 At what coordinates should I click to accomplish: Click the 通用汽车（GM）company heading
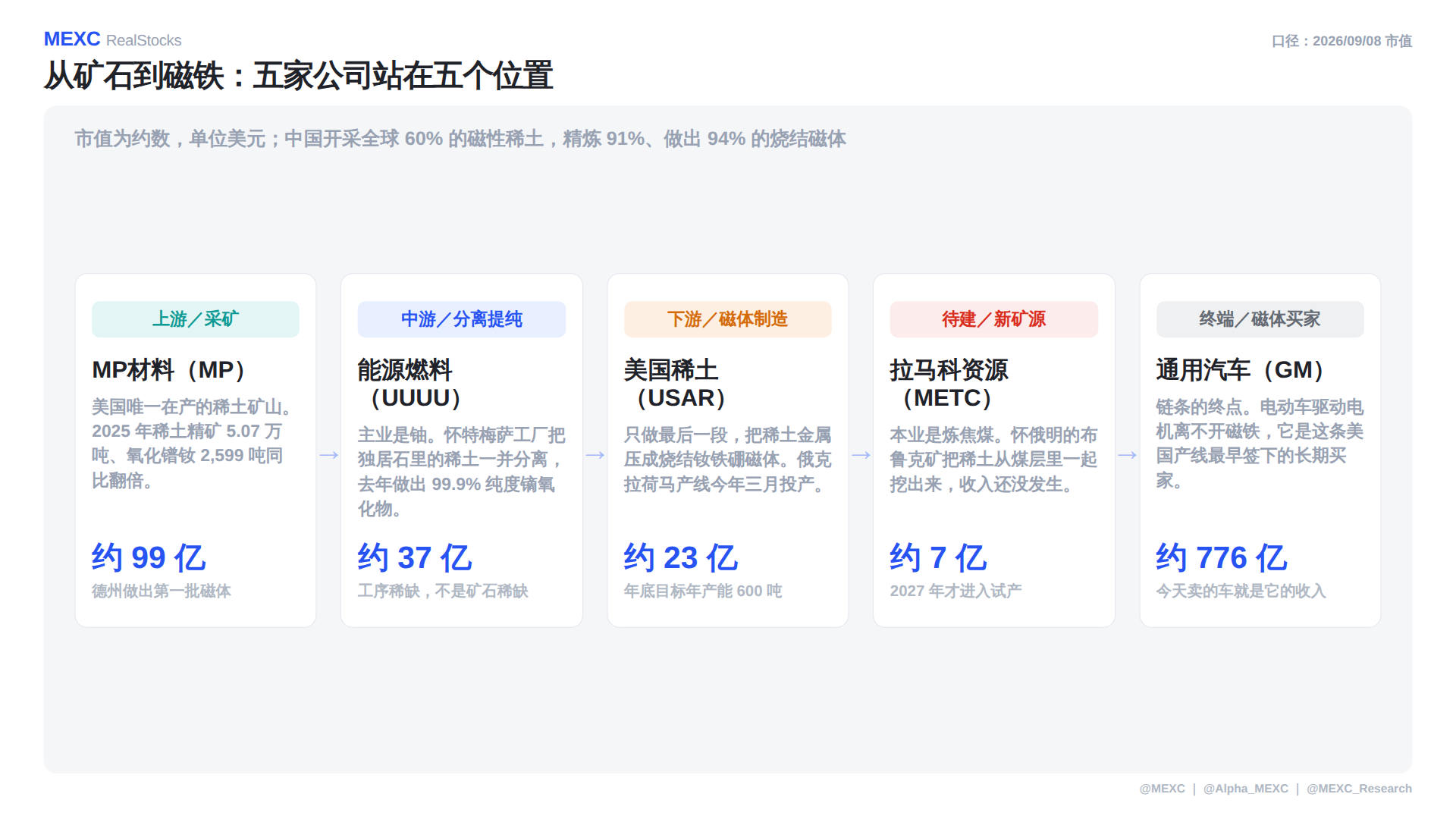[1241, 370]
